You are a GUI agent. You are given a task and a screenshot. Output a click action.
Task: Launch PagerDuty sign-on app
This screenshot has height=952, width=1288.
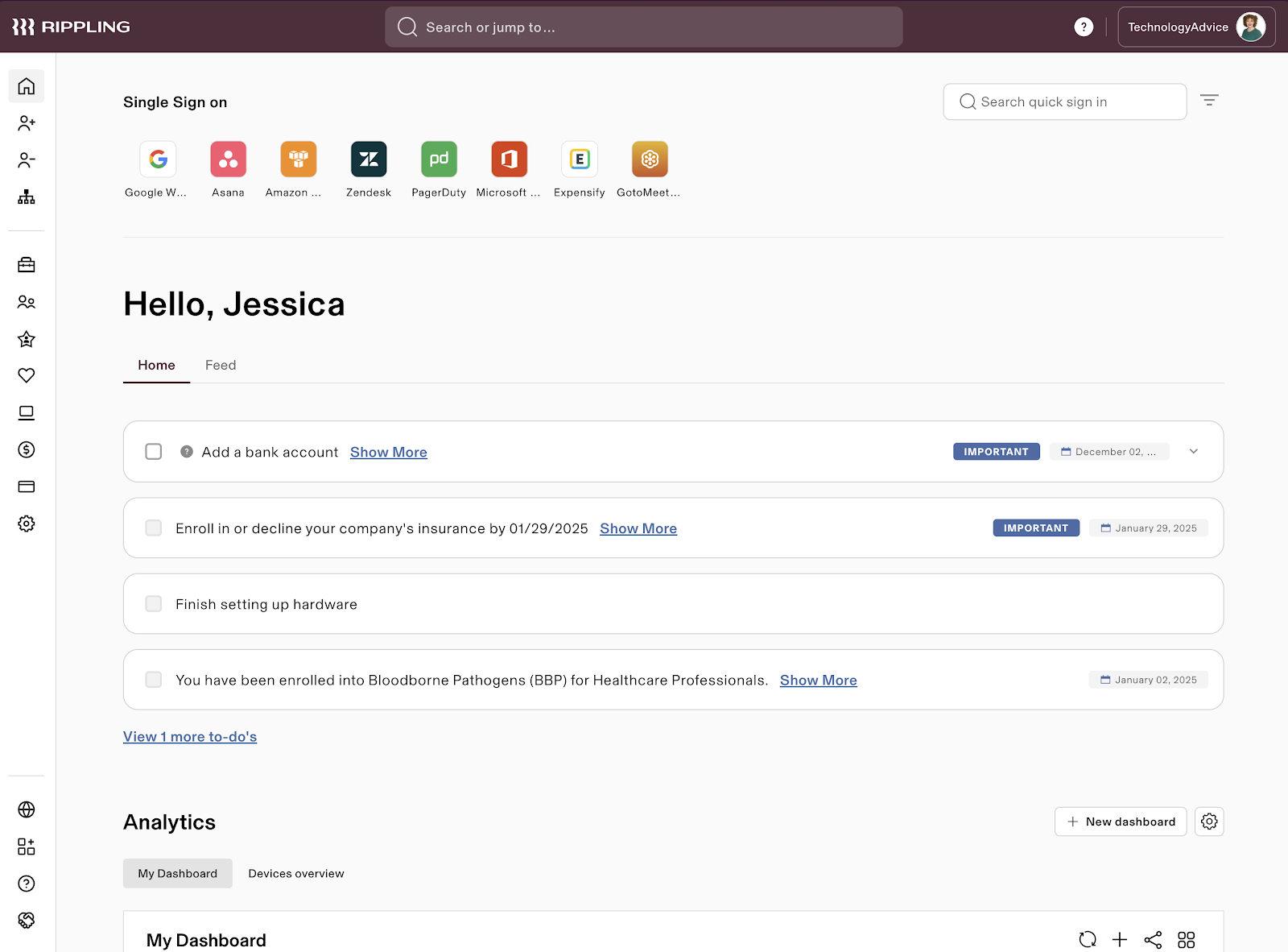439,159
